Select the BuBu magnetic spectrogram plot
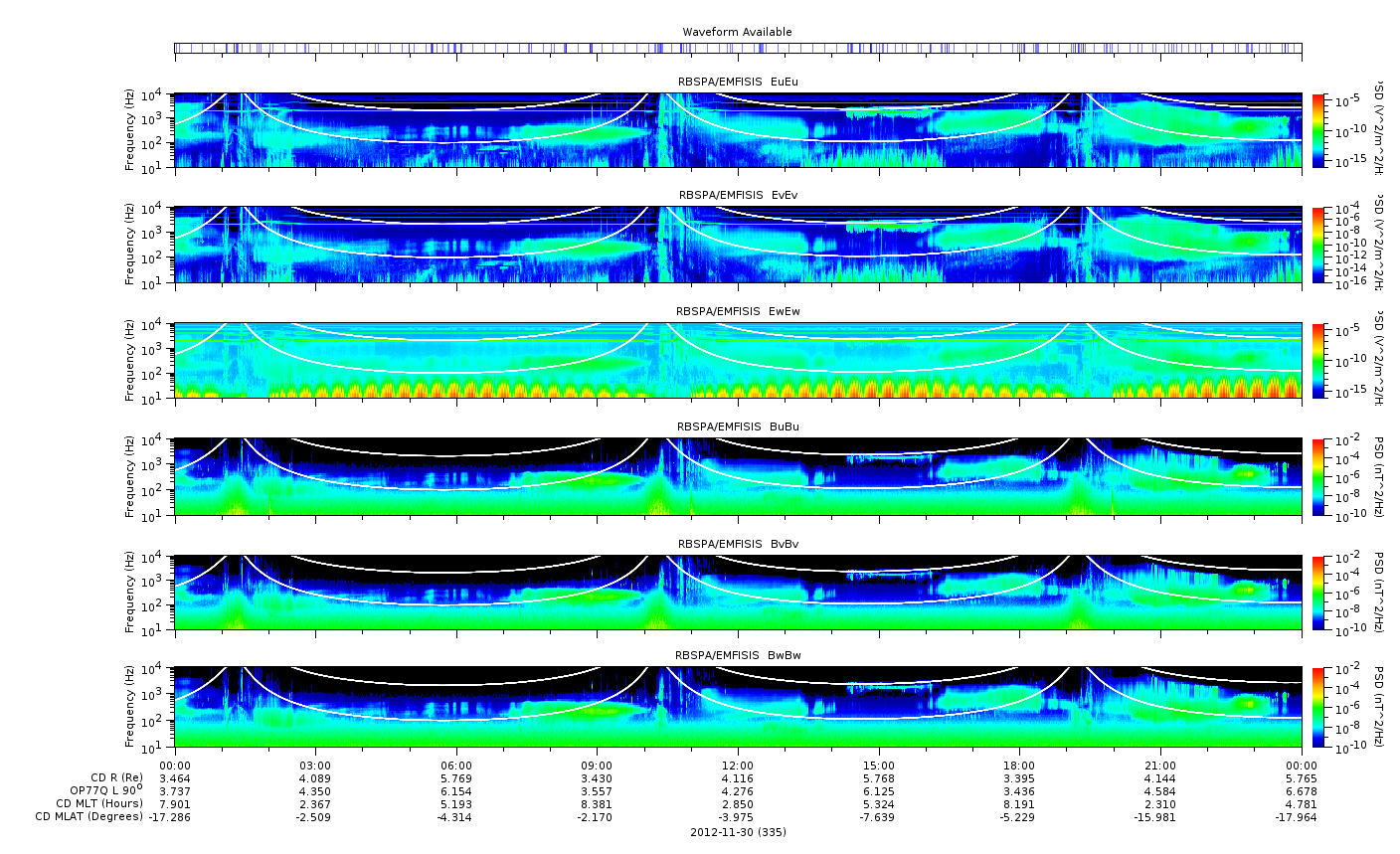Image resolution: width=1400 pixels, height=854 pixels. click(x=737, y=476)
